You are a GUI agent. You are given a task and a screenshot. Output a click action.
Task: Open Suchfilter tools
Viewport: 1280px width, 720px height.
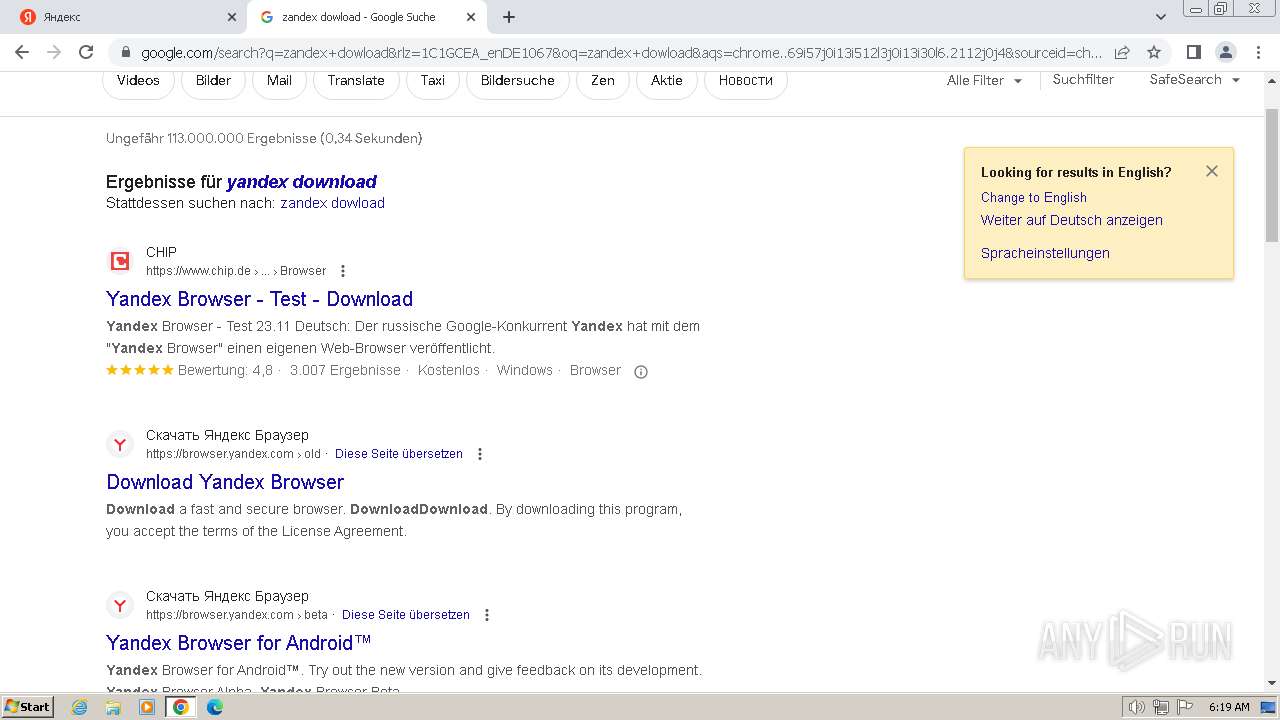pos(1083,79)
